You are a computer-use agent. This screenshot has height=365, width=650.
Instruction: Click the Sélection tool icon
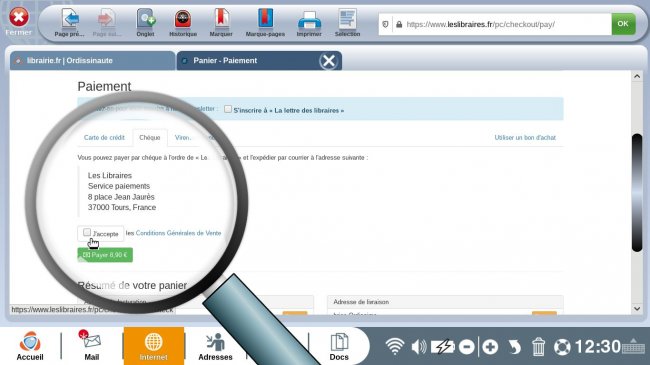pos(347,19)
